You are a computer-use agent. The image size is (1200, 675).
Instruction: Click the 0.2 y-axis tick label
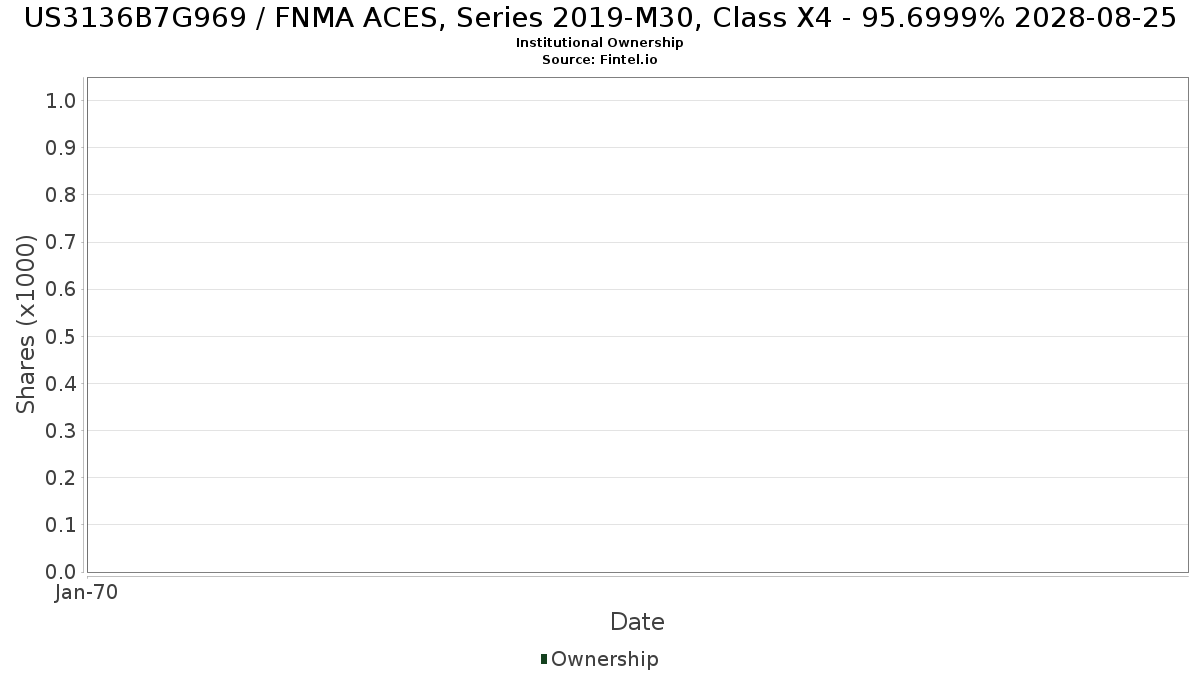tap(61, 477)
